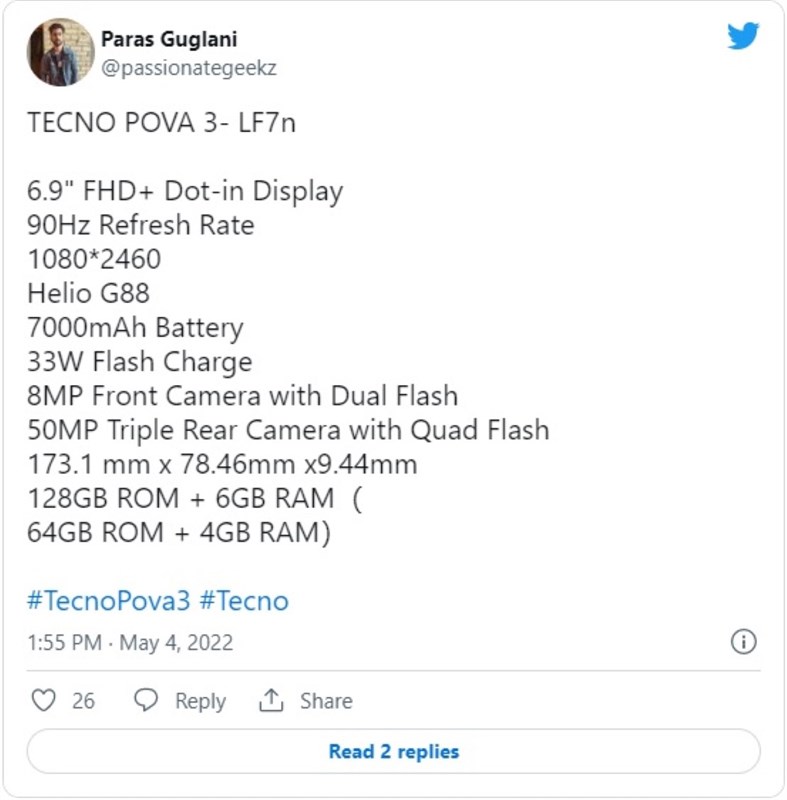
Task: Like the tweet using the heart icon
Action: tap(44, 701)
